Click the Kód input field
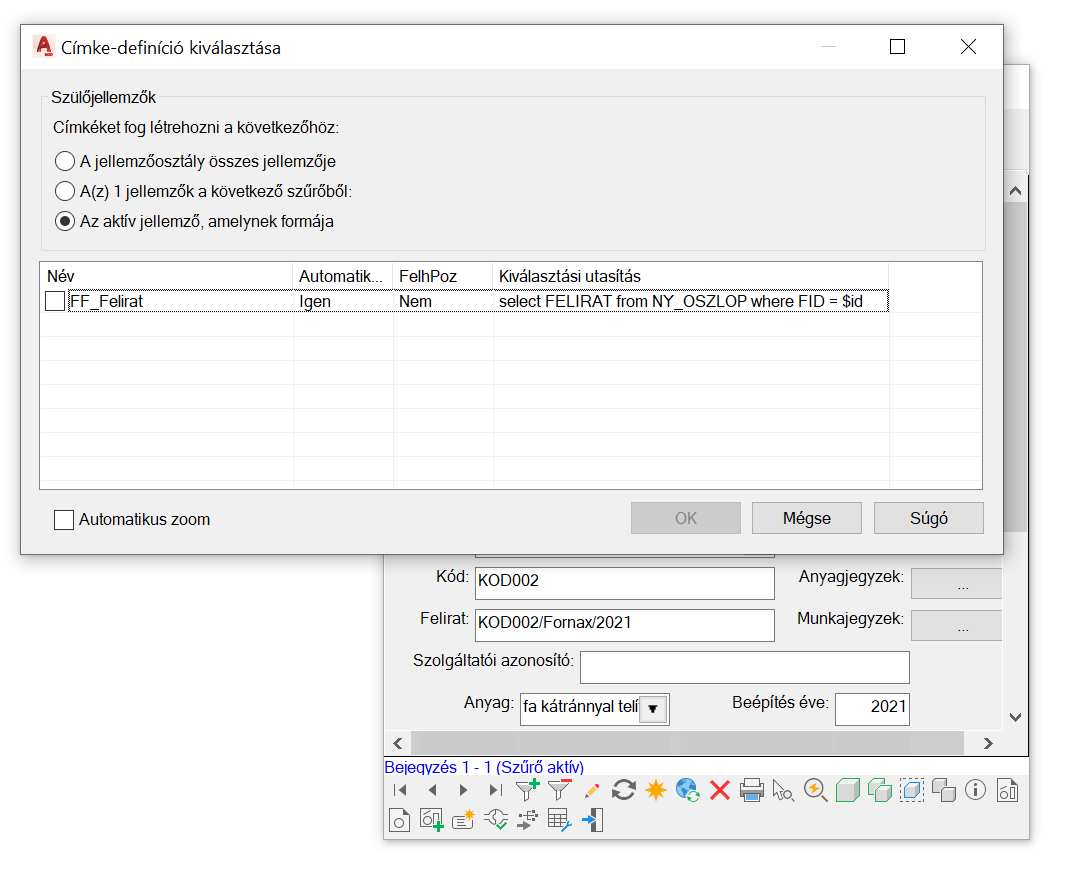1067x871 pixels. tap(625, 583)
